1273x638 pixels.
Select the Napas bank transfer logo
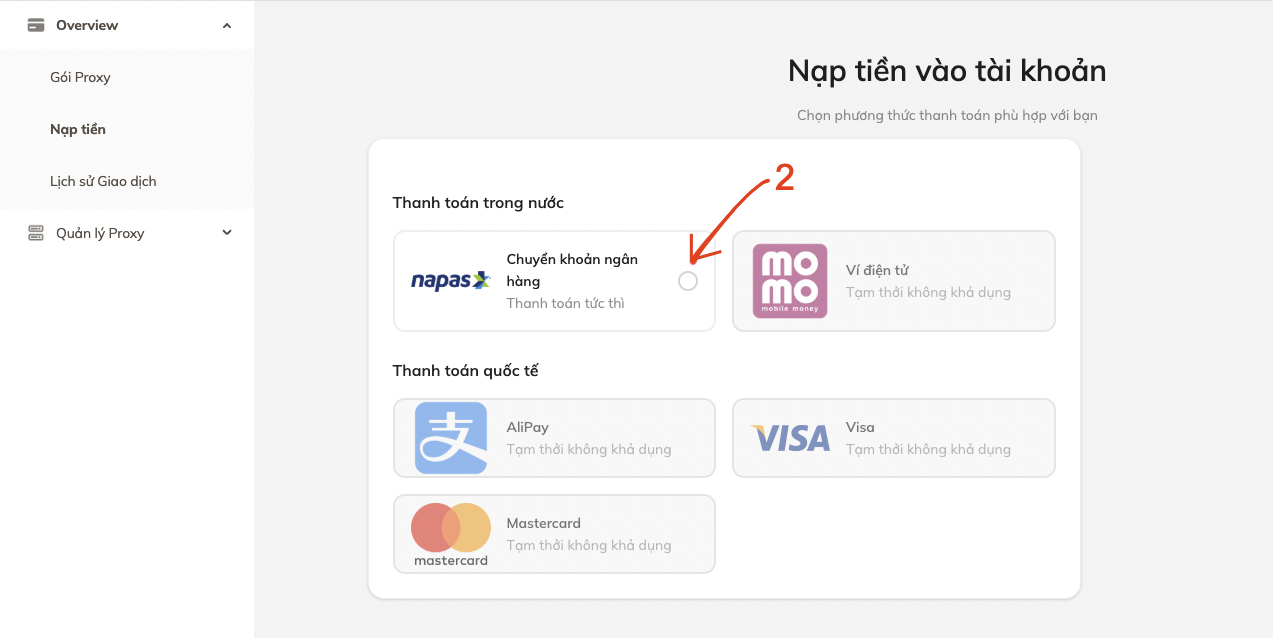pos(449,281)
